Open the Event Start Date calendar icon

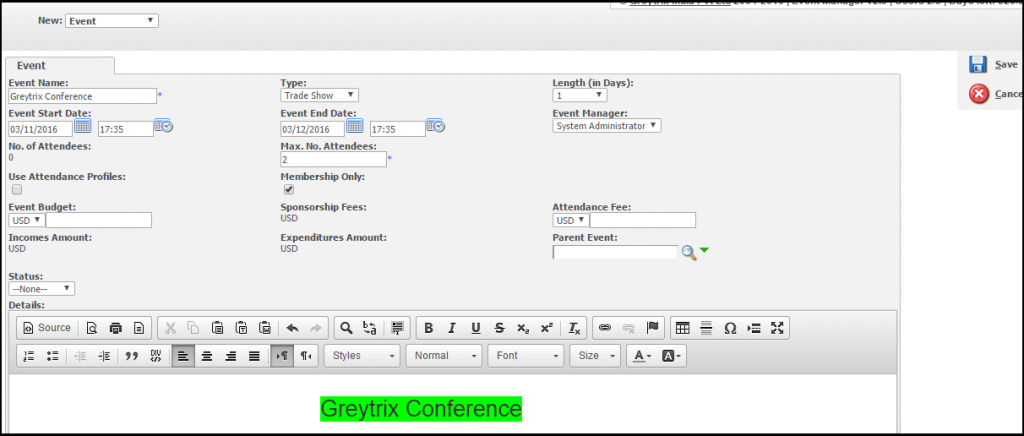coord(82,125)
